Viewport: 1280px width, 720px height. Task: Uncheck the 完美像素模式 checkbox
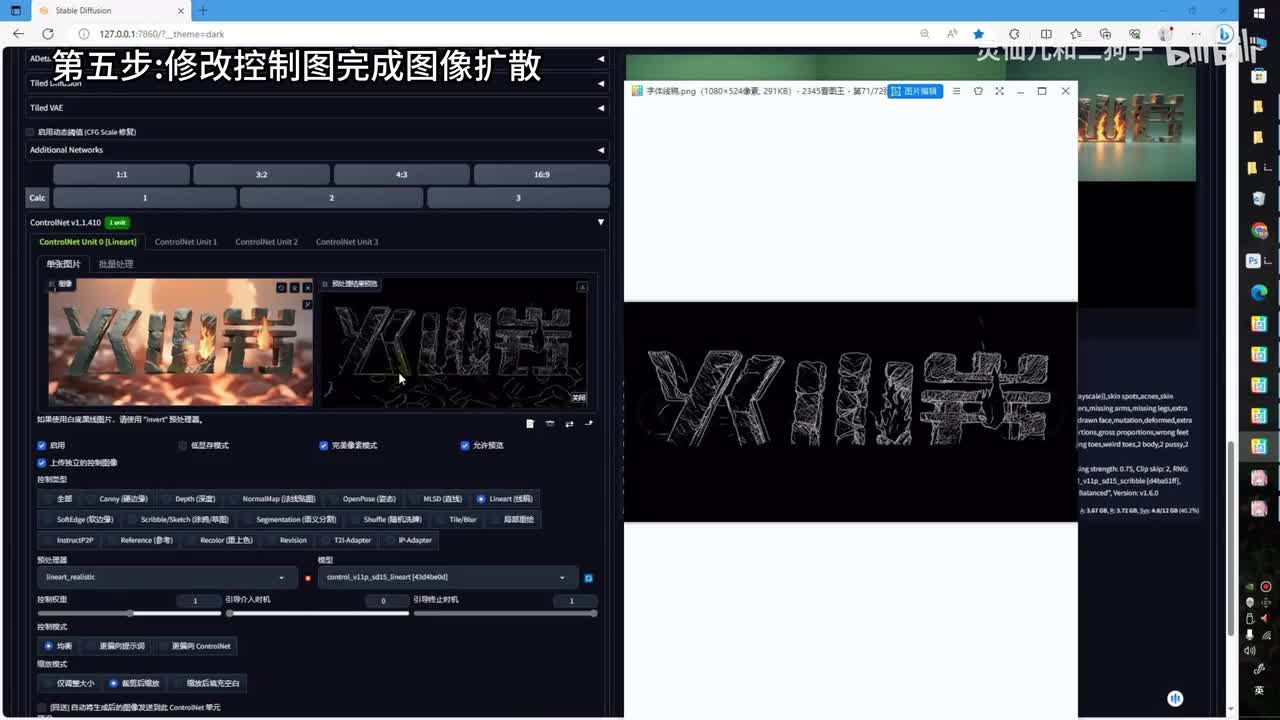(x=324, y=445)
